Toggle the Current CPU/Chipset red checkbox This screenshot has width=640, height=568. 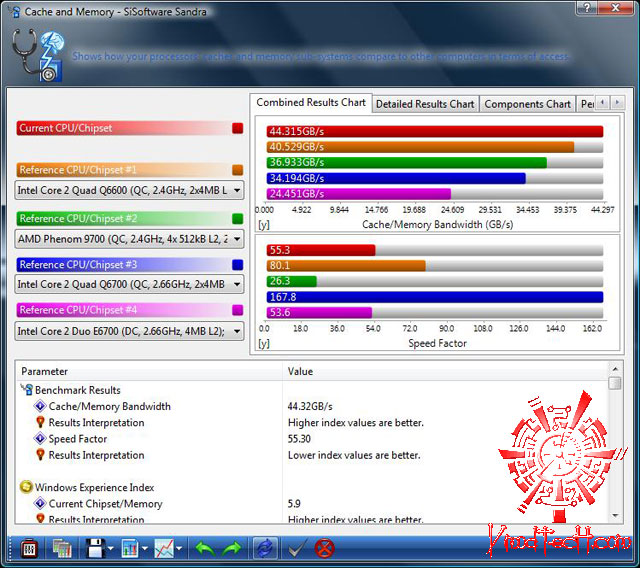(238, 128)
